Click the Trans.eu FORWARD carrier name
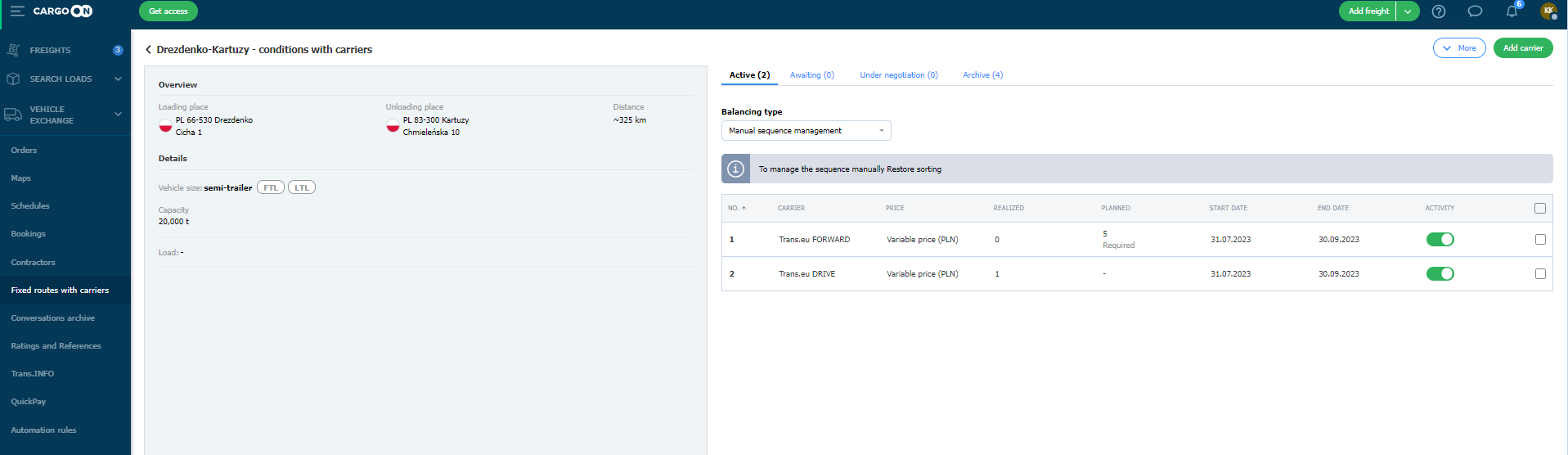This screenshot has height=455, width=1568. (x=814, y=240)
